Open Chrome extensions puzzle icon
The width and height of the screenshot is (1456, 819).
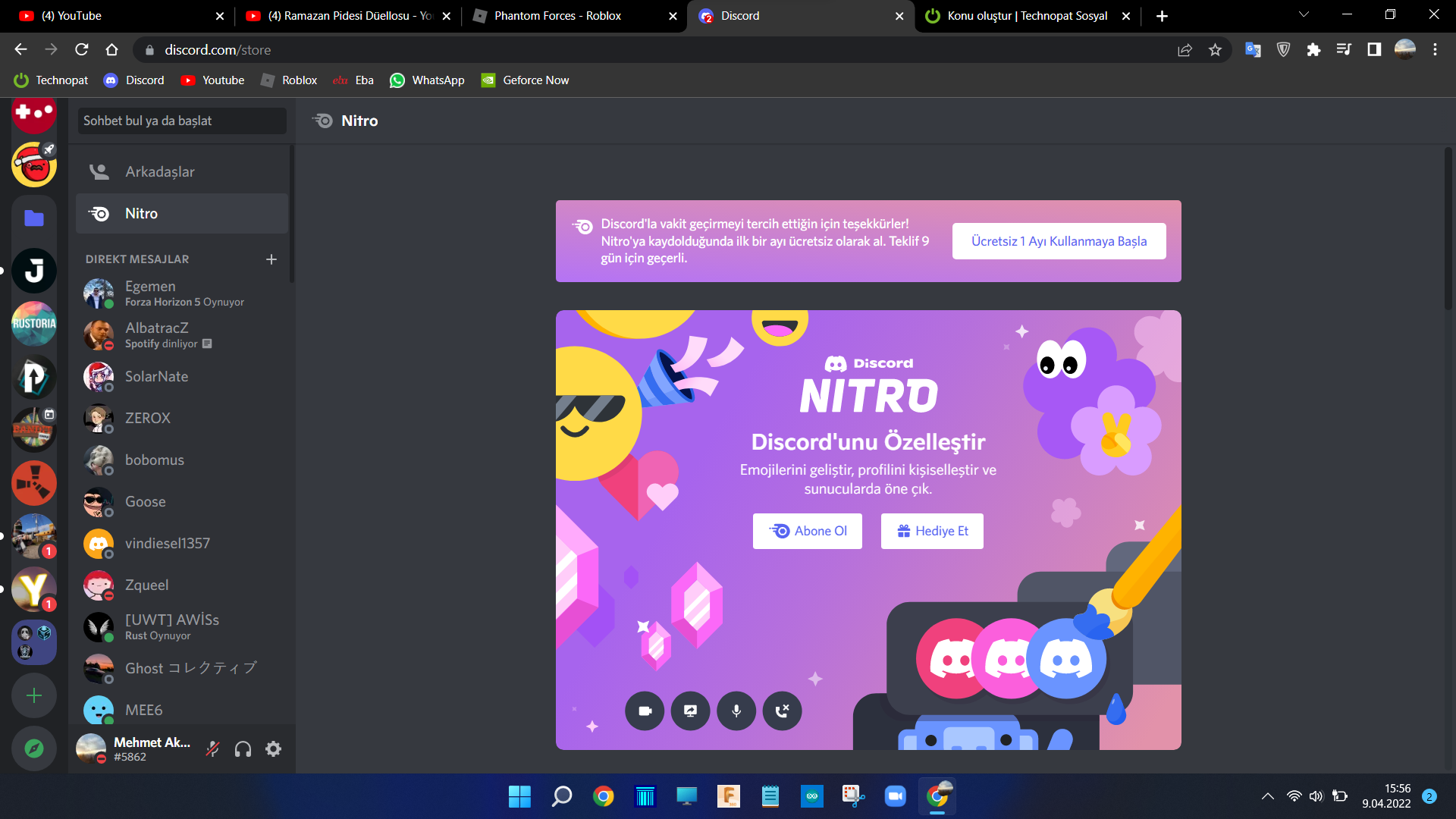(1313, 50)
